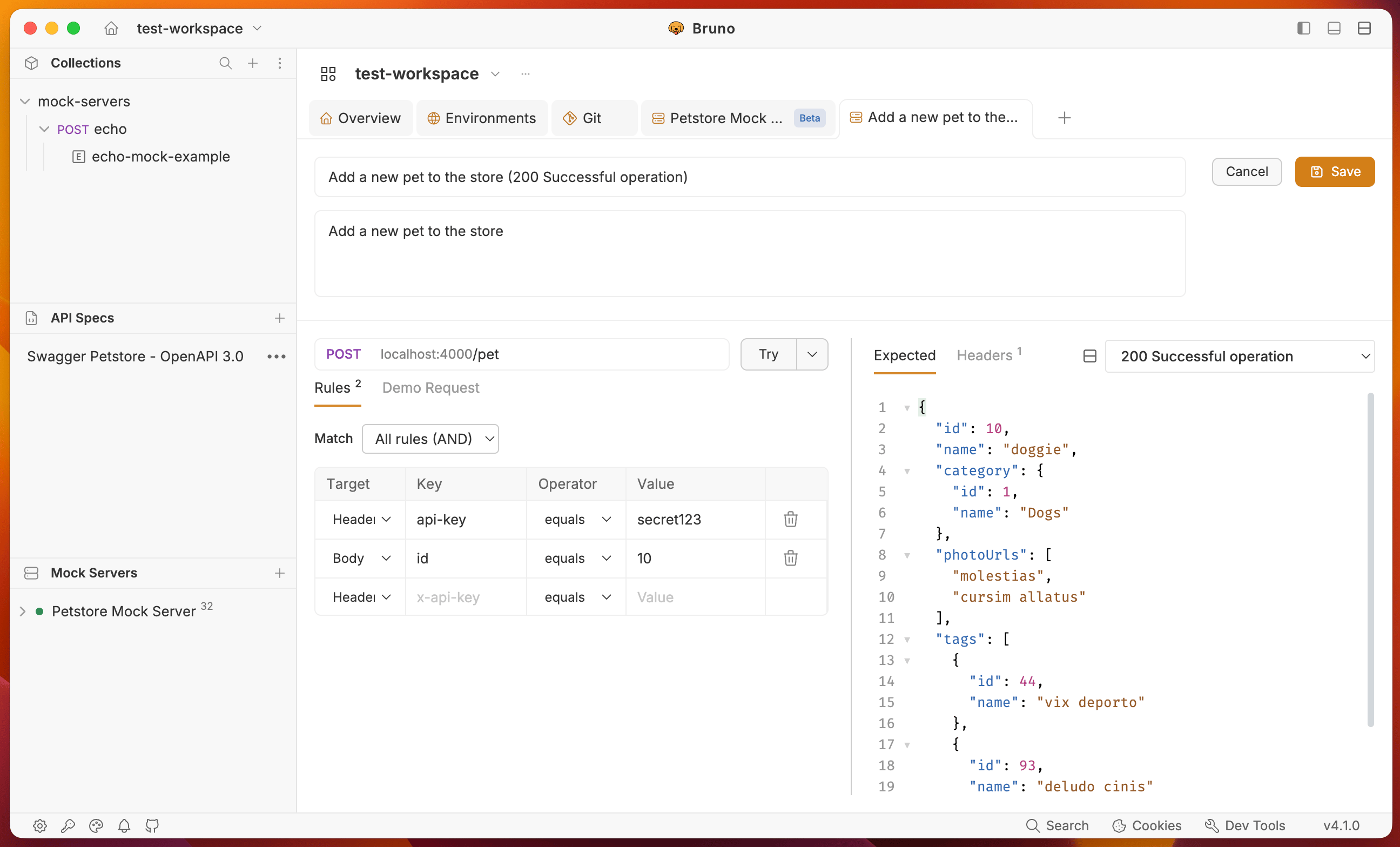The width and height of the screenshot is (1400, 847).
Task: Fold the photoUrls array at line 8
Action: [x=907, y=555]
